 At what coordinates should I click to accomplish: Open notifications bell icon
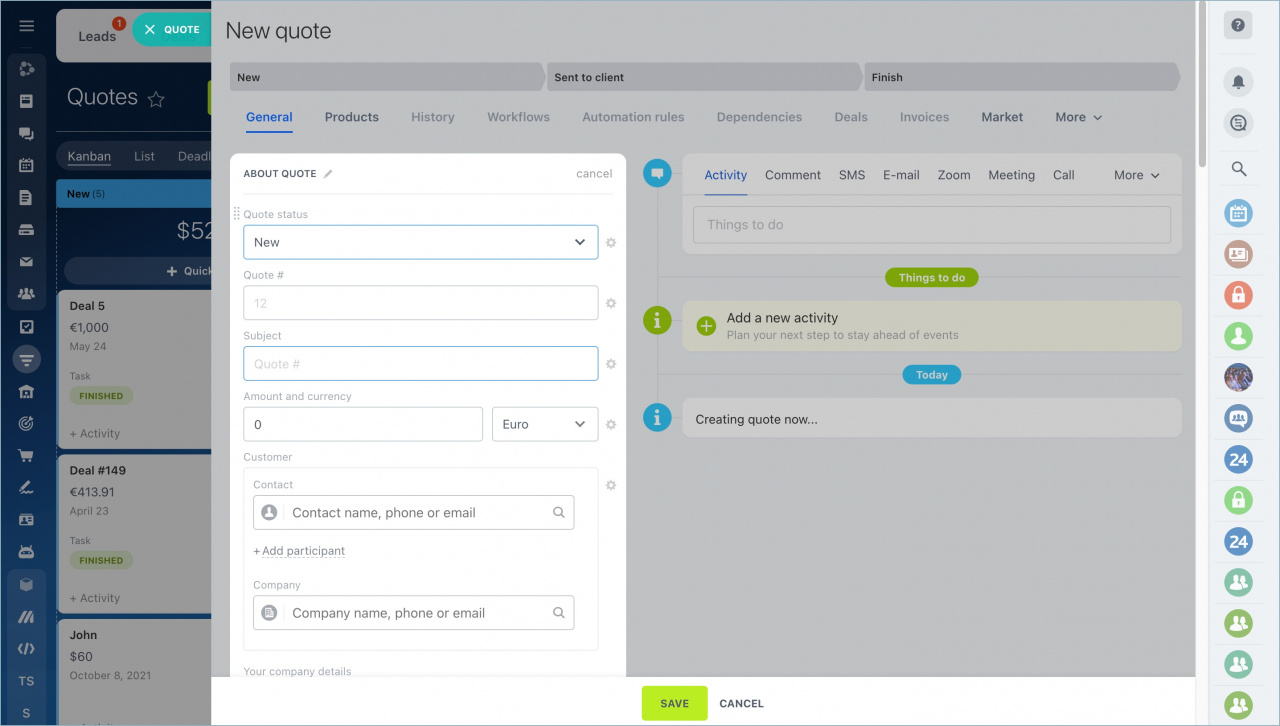pos(1238,82)
